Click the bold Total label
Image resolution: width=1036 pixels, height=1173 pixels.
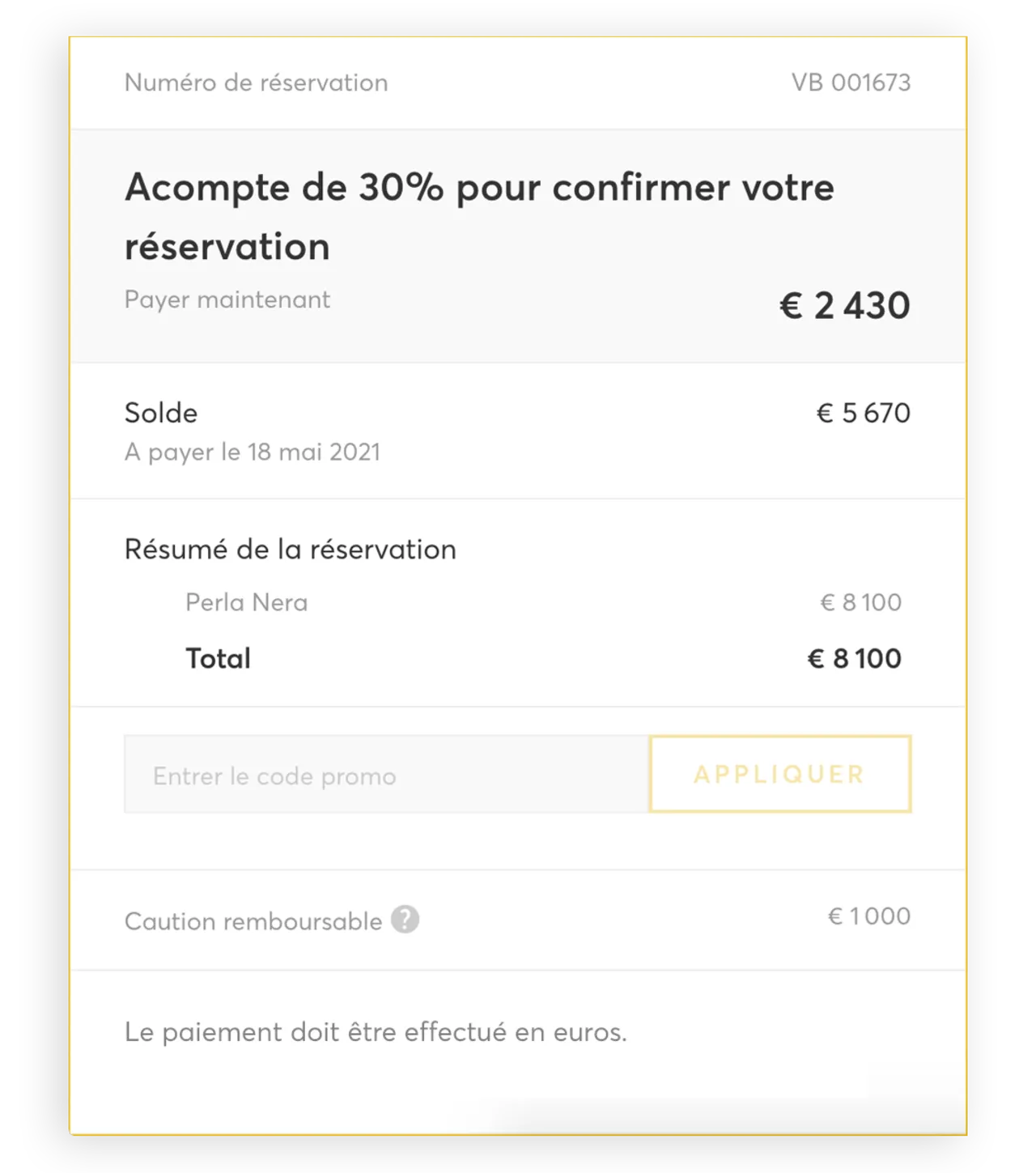pos(218,658)
